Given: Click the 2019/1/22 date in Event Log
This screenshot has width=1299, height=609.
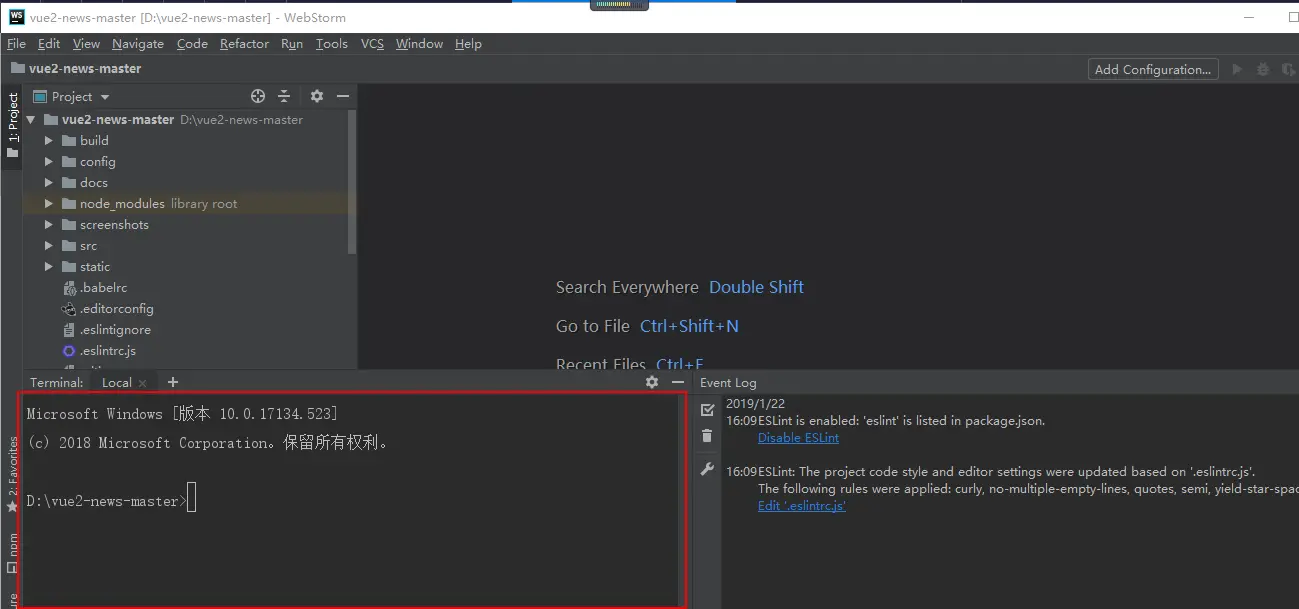Looking at the screenshot, I should click(753, 404).
